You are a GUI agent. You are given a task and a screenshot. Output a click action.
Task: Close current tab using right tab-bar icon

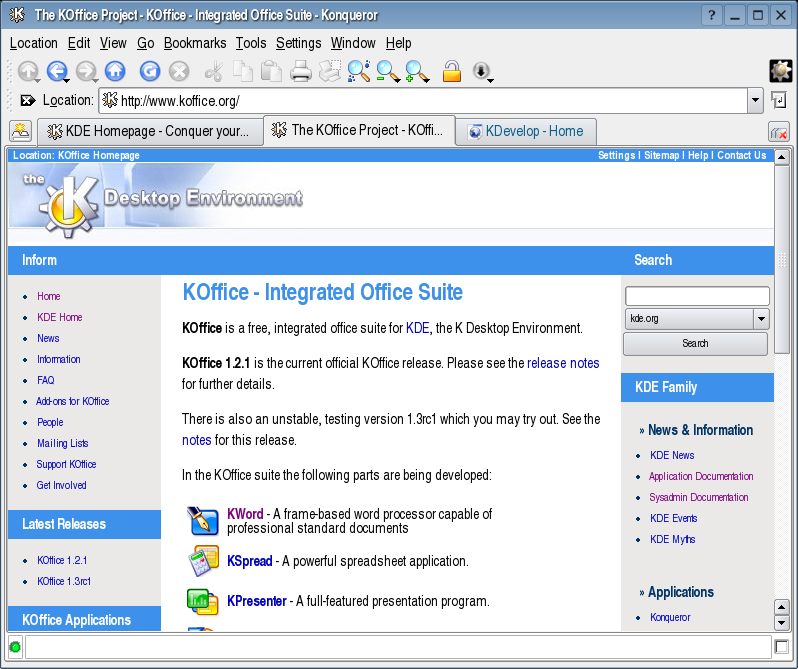(778, 132)
